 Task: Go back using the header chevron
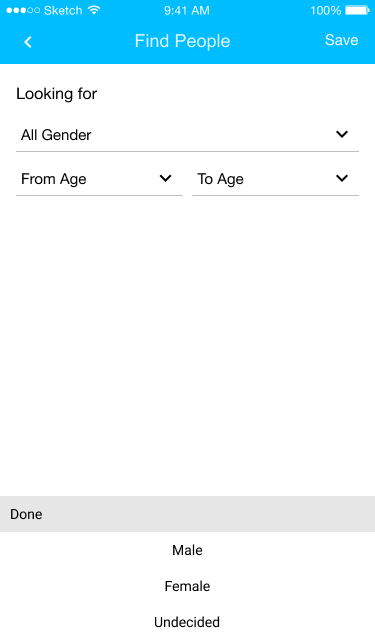[x=28, y=42]
